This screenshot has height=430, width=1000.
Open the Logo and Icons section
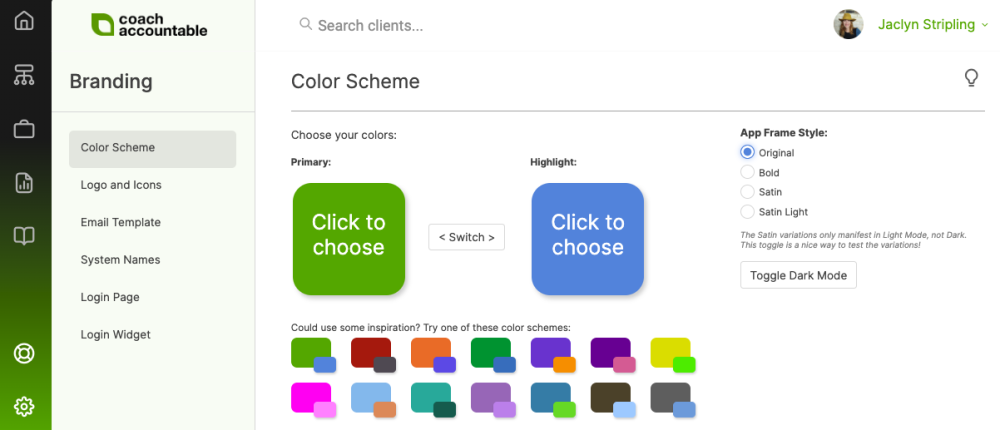[x=121, y=185]
